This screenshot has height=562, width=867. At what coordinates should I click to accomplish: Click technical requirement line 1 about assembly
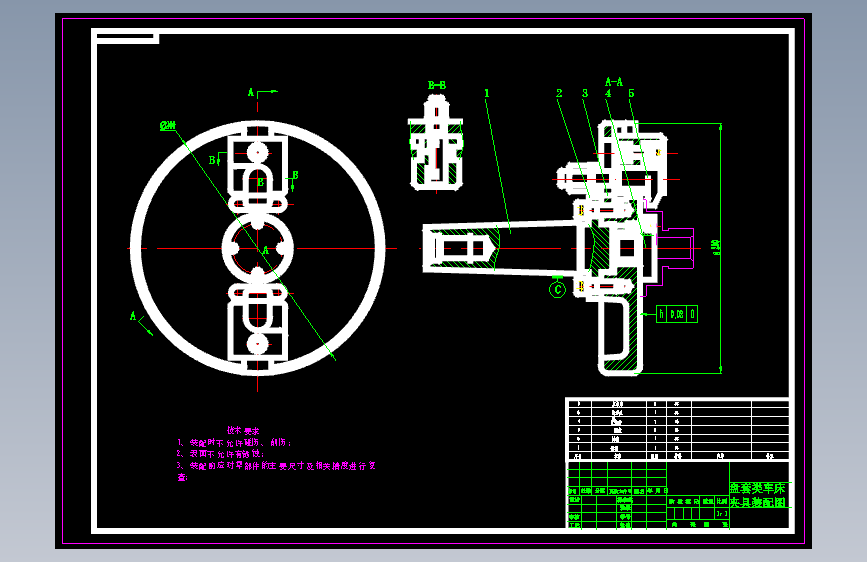tap(234, 443)
